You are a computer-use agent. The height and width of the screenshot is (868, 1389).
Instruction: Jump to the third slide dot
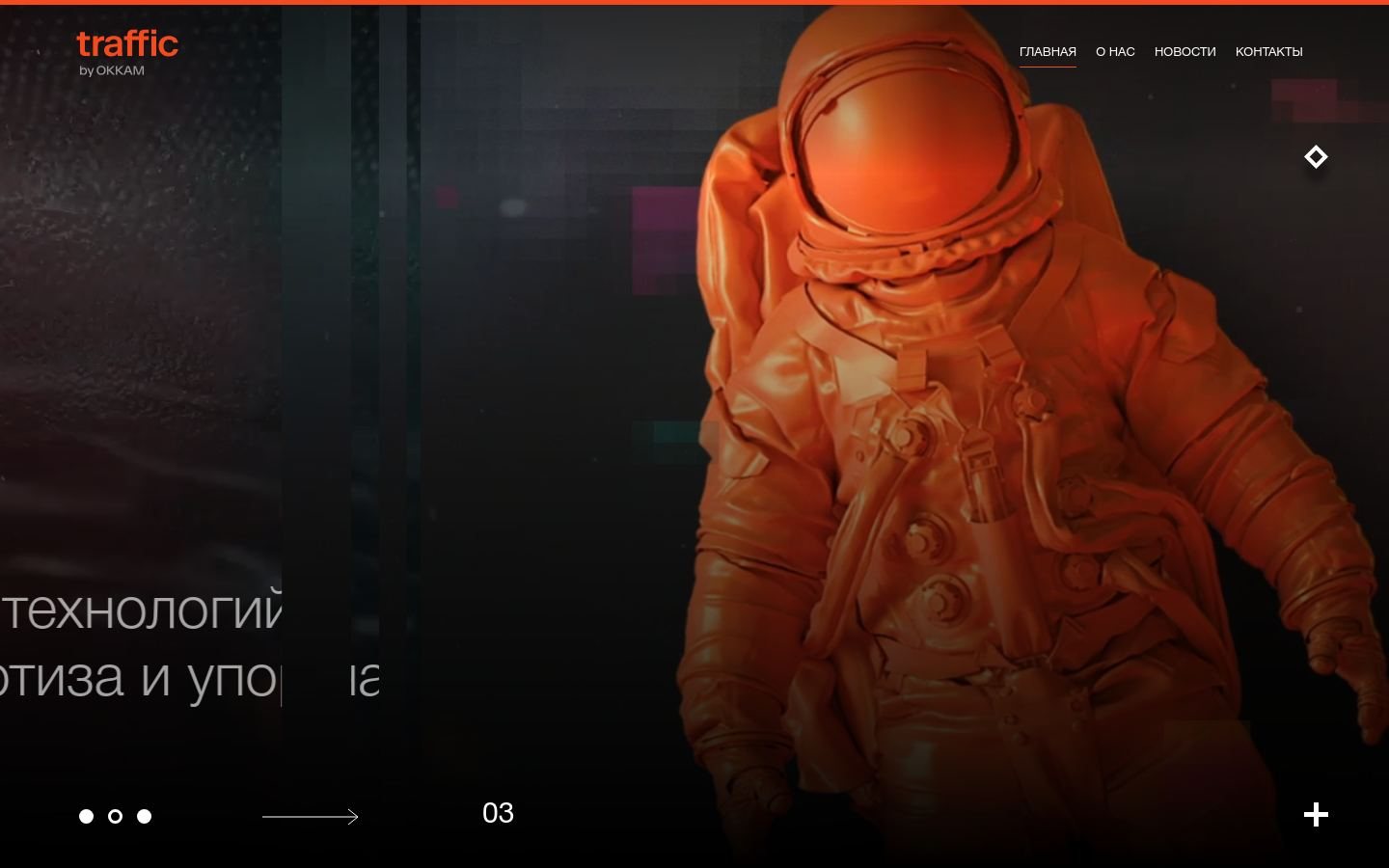click(144, 816)
